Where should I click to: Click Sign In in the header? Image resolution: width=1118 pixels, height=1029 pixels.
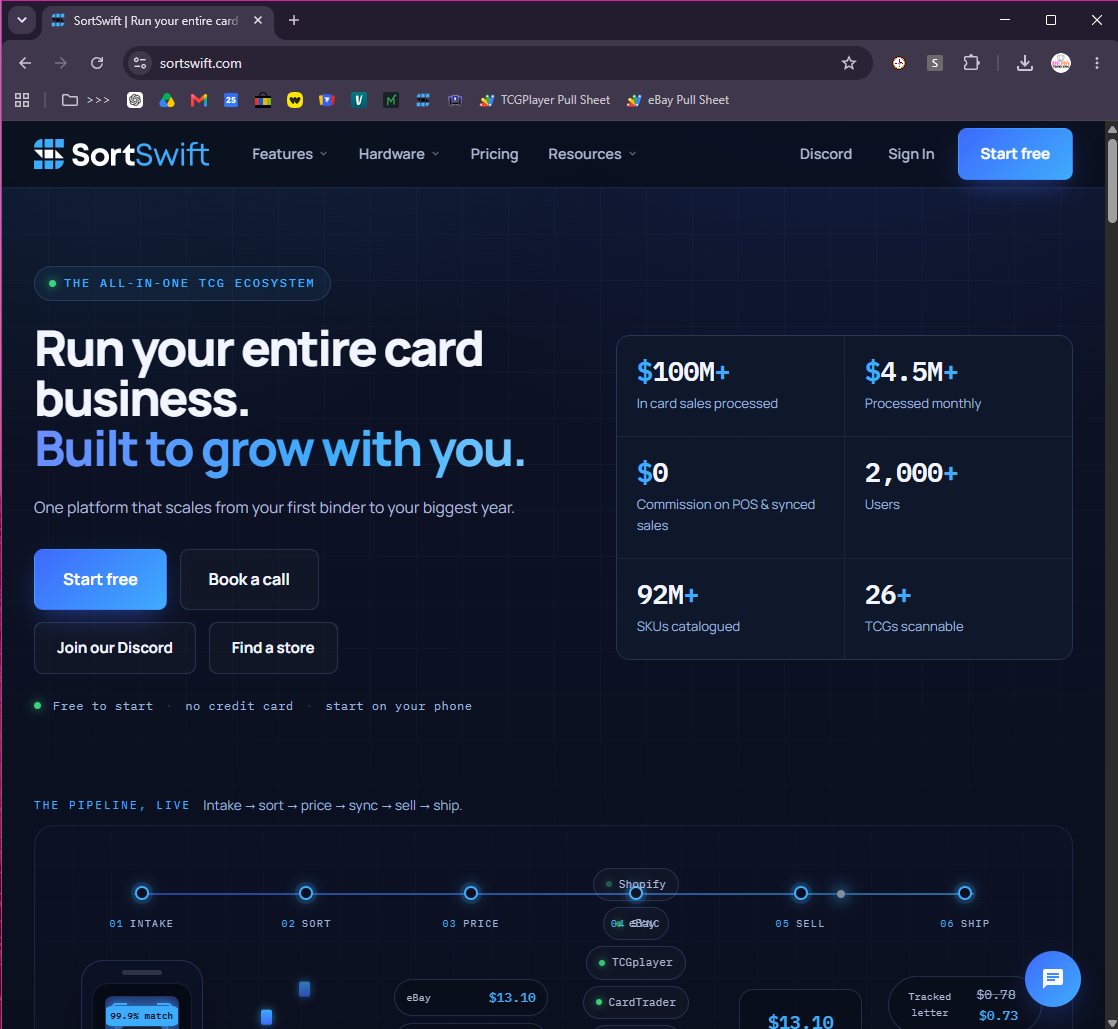click(x=911, y=154)
